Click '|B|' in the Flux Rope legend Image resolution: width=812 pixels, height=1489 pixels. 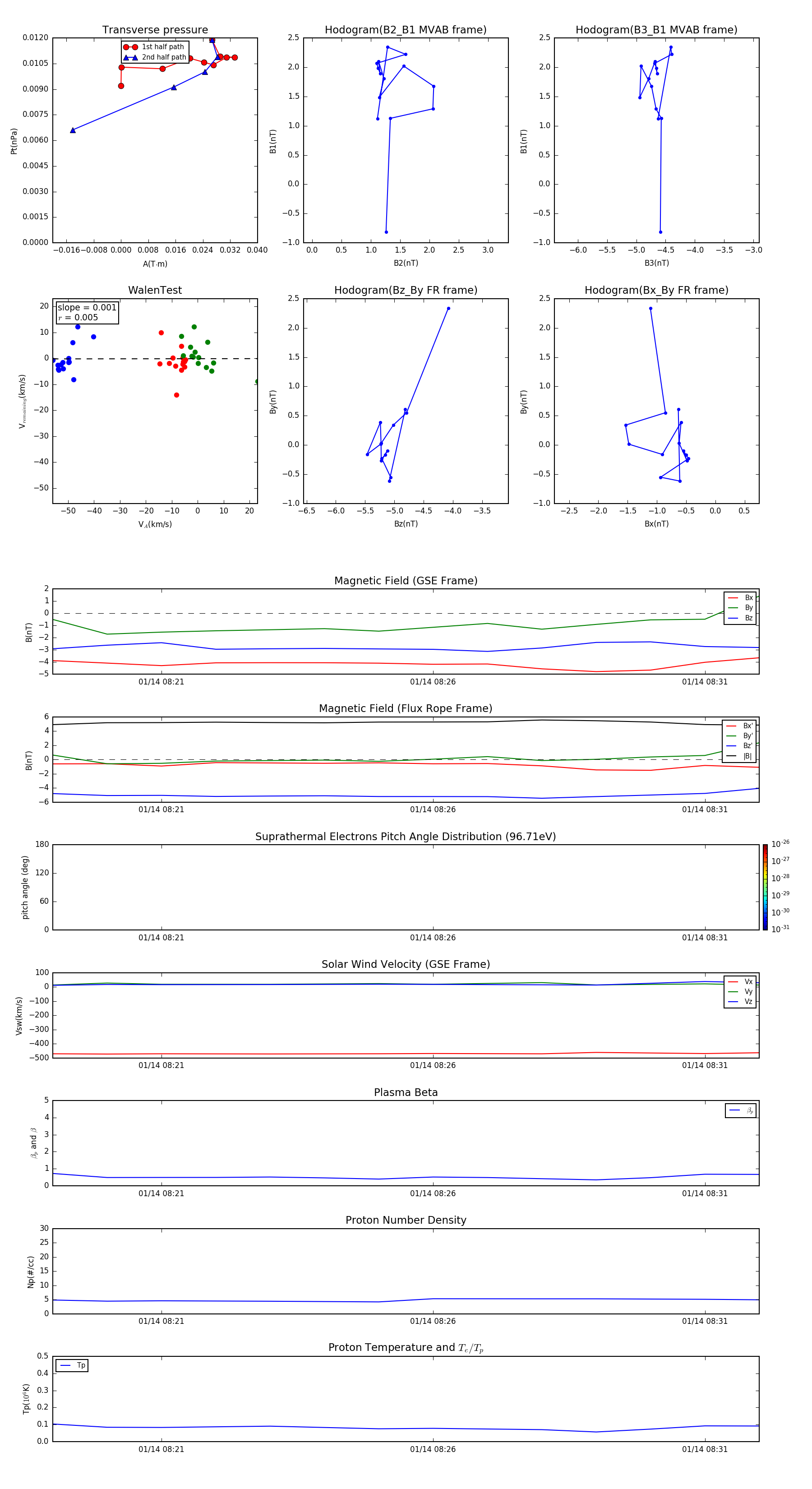(x=739, y=756)
